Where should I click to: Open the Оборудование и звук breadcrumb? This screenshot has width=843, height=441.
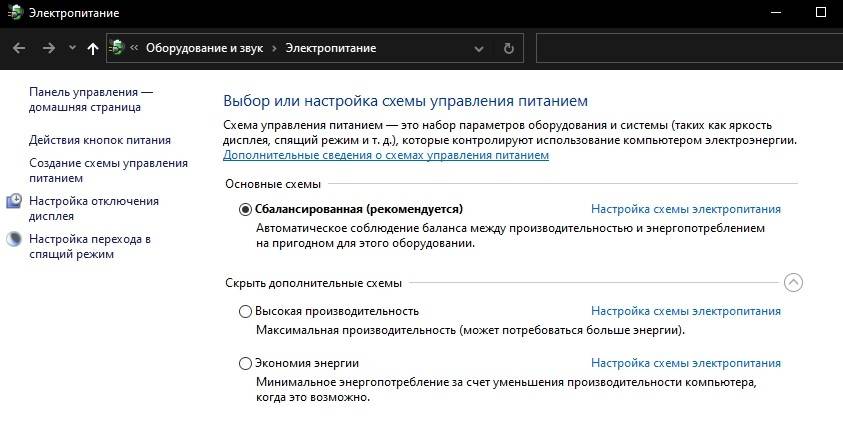point(206,48)
